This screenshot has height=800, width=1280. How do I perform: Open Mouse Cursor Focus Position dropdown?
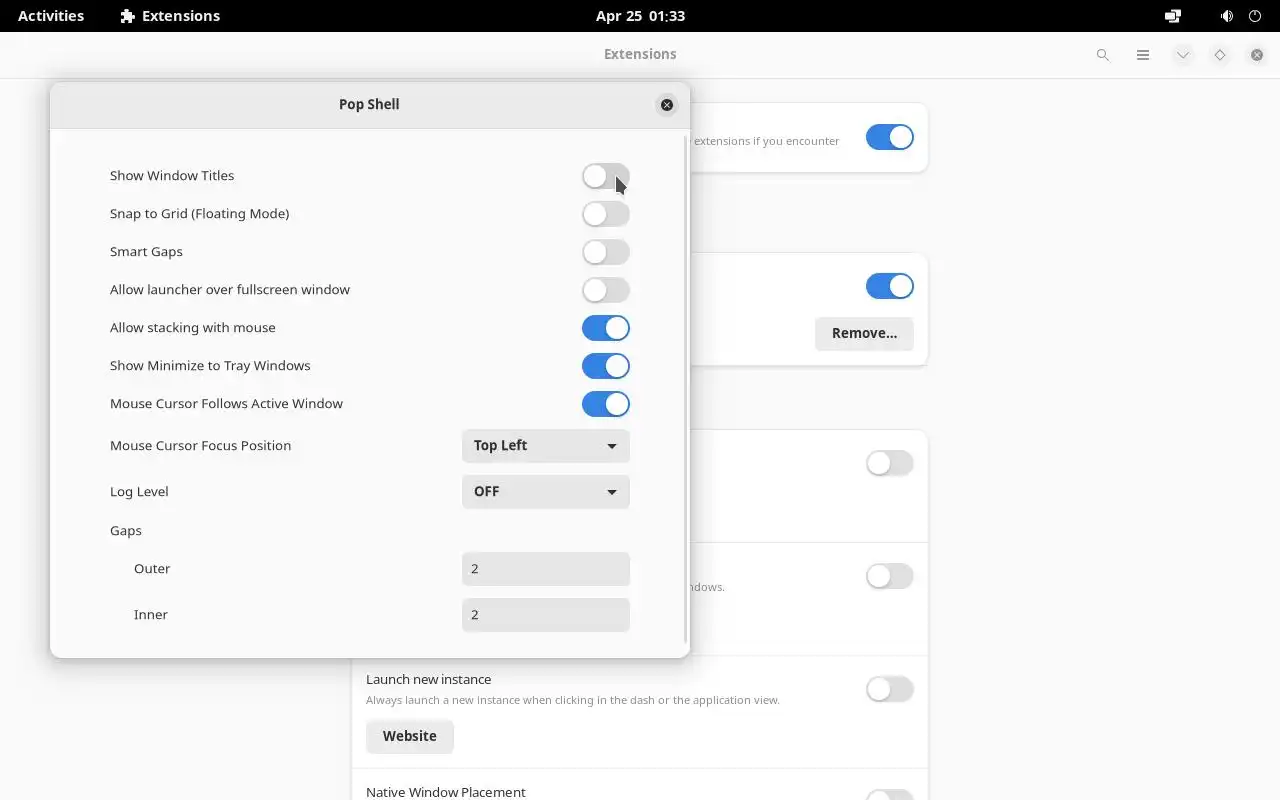[546, 446]
